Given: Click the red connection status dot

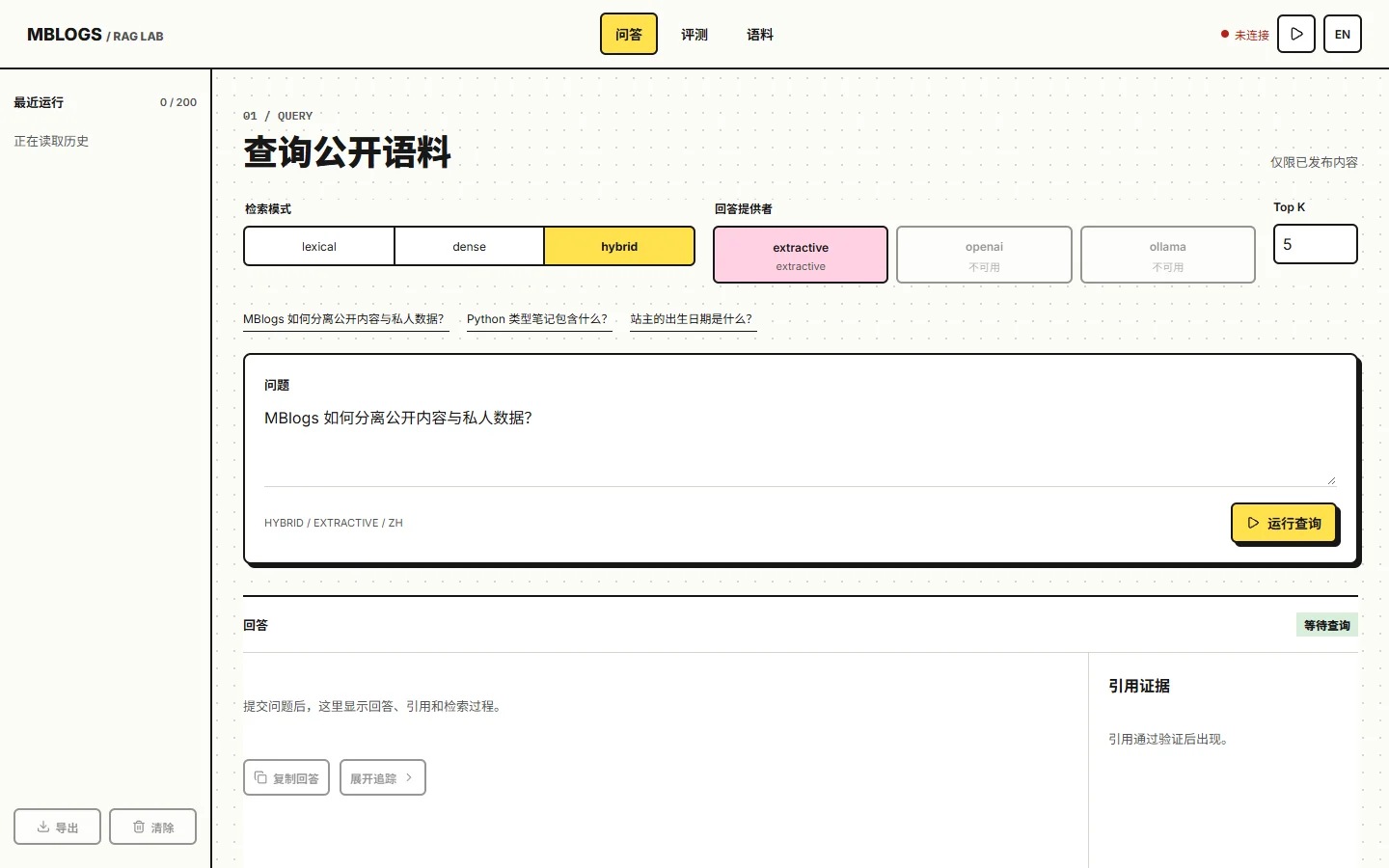Looking at the screenshot, I should [1225, 34].
